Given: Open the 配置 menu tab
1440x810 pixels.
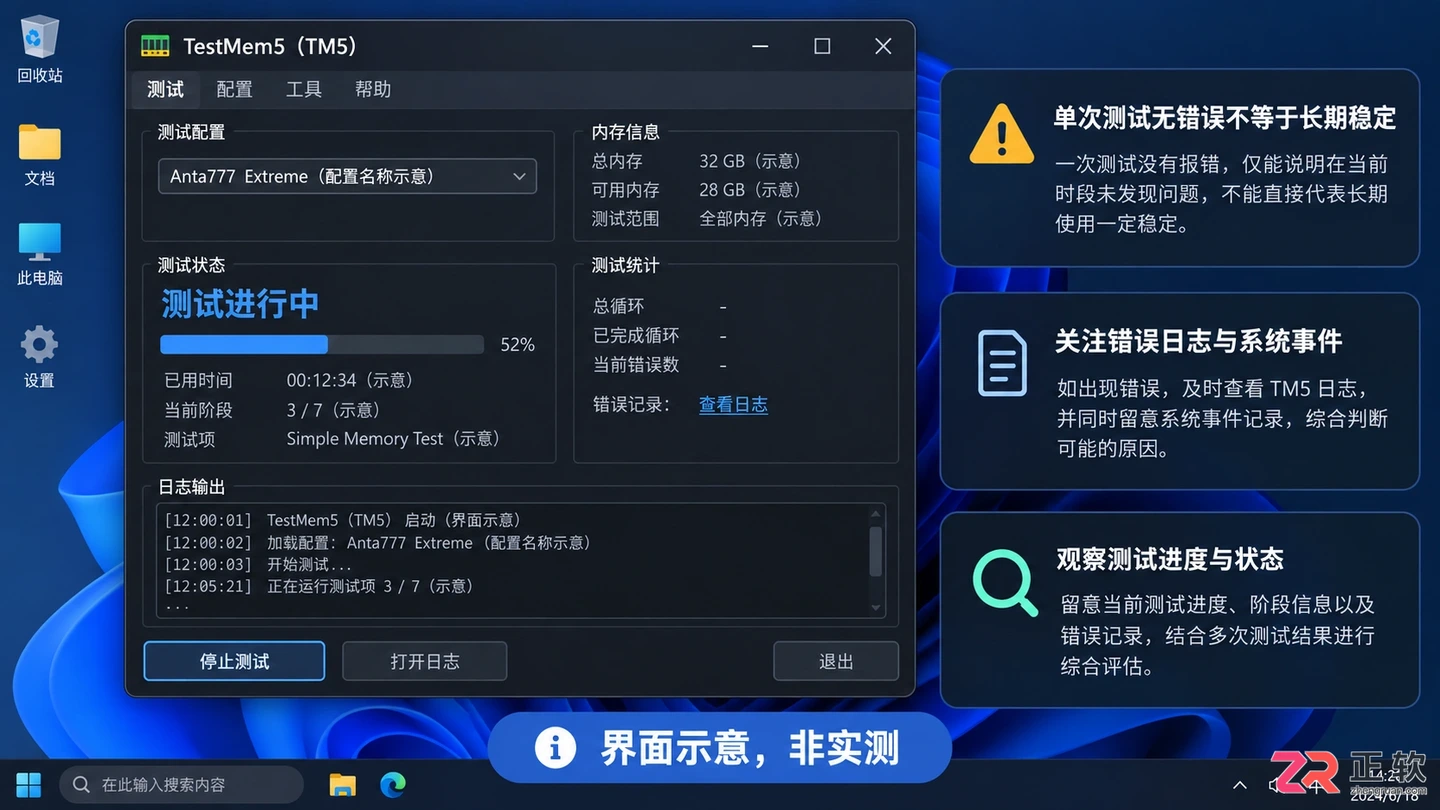Looking at the screenshot, I should point(234,89).
